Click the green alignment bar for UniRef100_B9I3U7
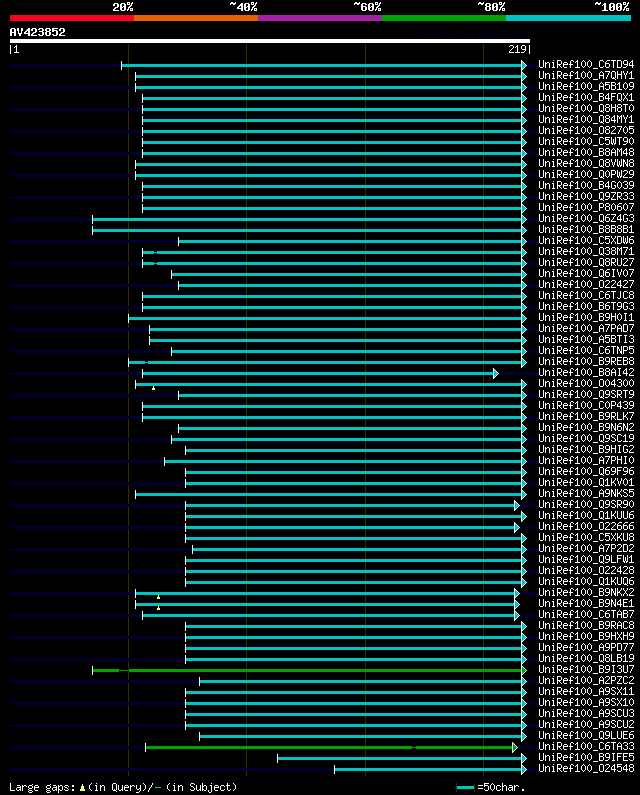 307,671
